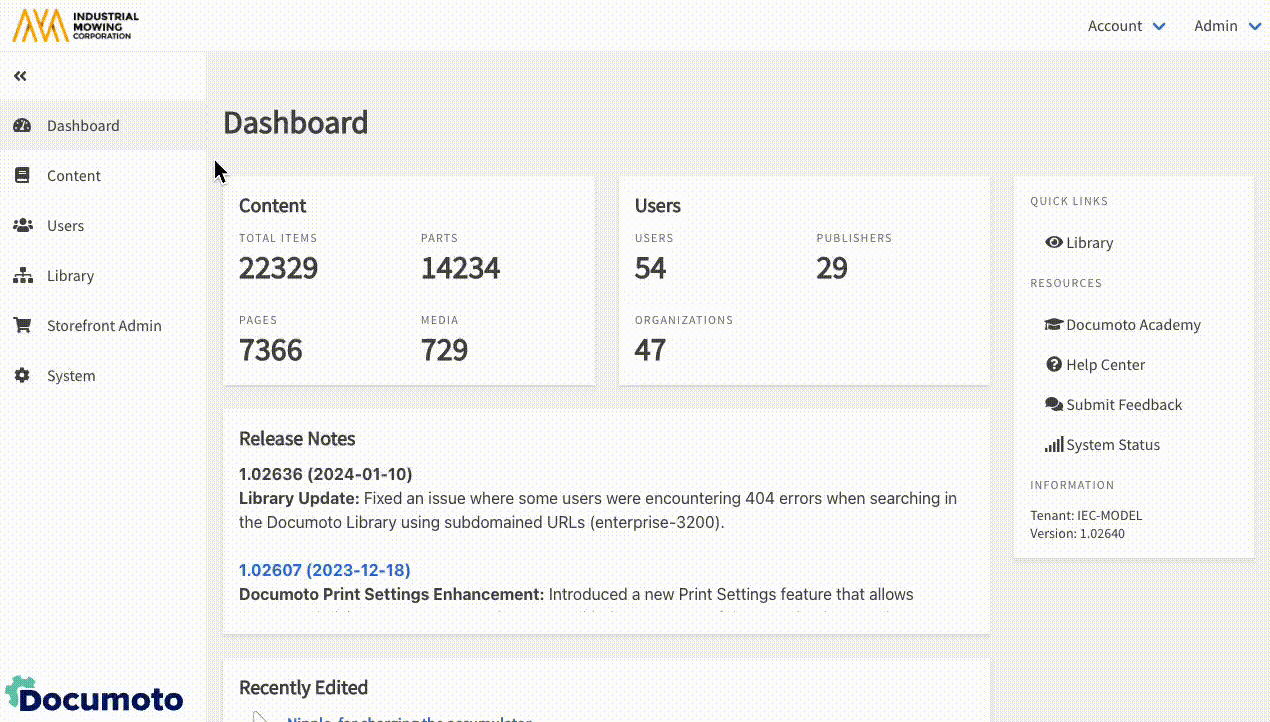Open the Admin dropdown menu
The width and height of the screenshot is (1270, 722).
coord(1226,26)
